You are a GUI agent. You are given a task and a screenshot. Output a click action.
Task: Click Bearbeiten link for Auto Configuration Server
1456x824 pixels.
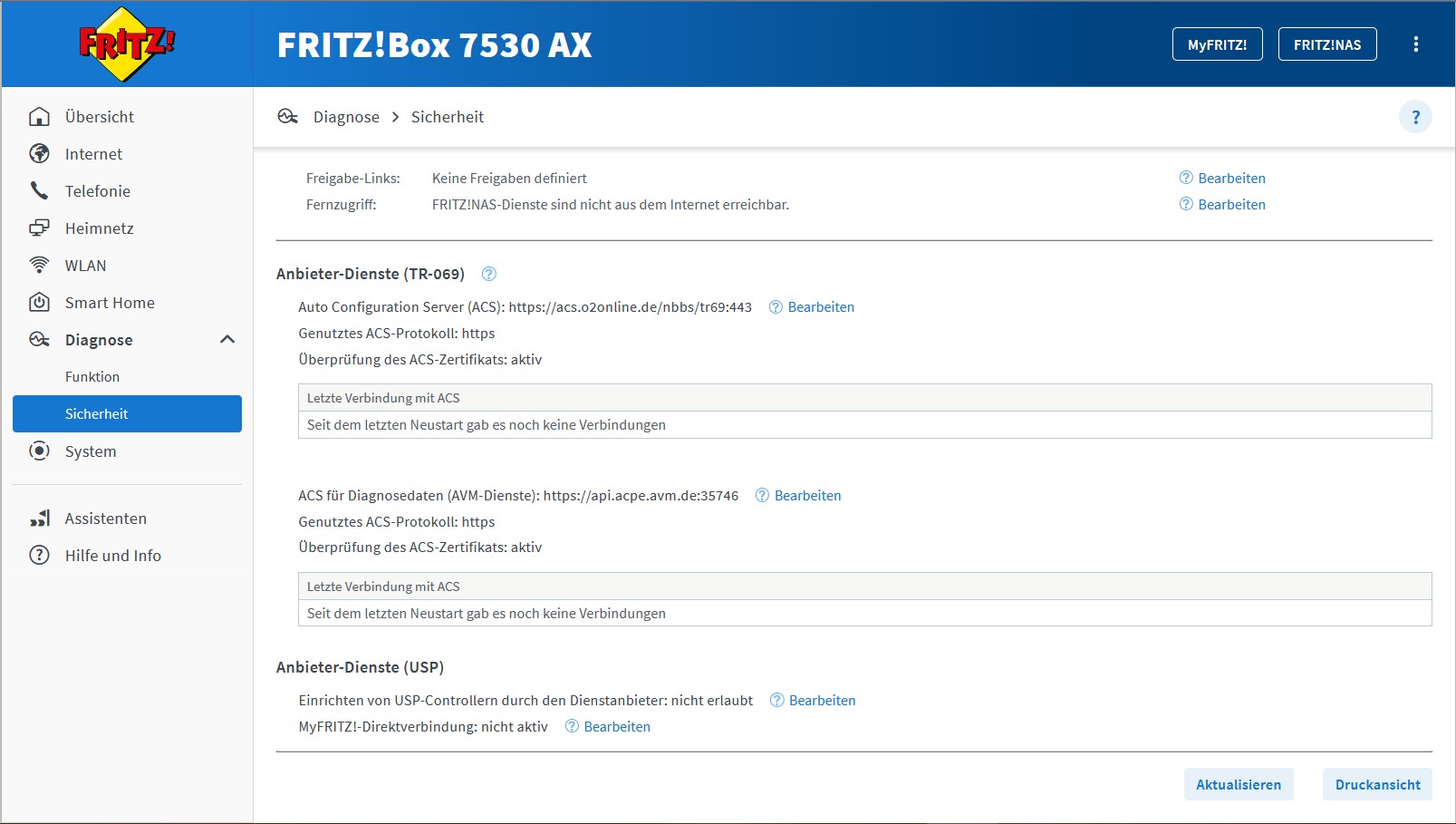(x=821, y=307)
